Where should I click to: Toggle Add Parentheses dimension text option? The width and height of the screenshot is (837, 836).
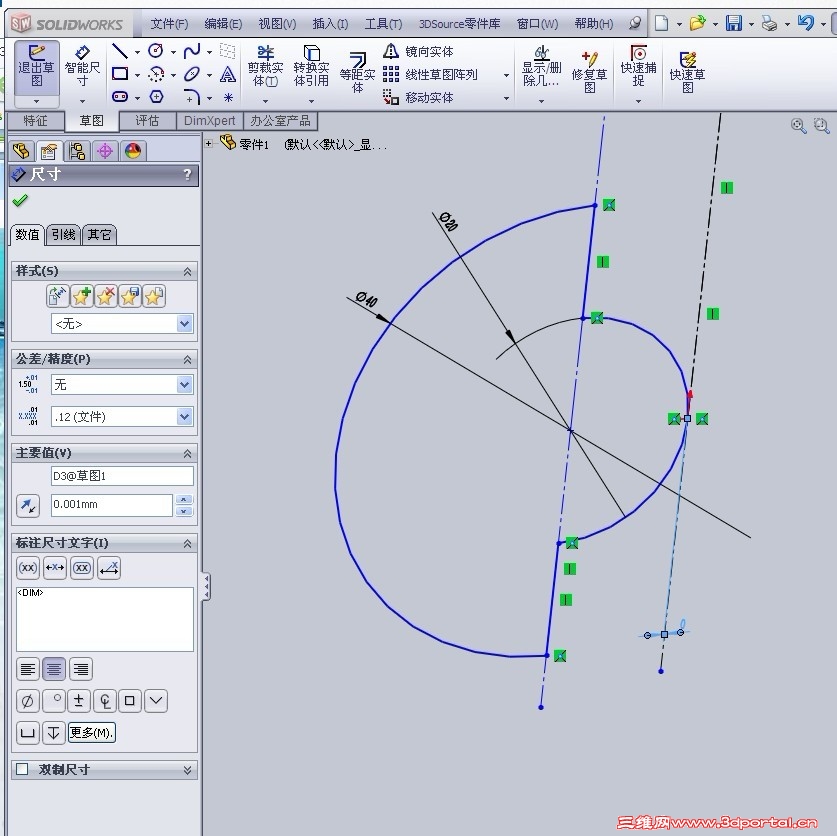coord(28,568)
